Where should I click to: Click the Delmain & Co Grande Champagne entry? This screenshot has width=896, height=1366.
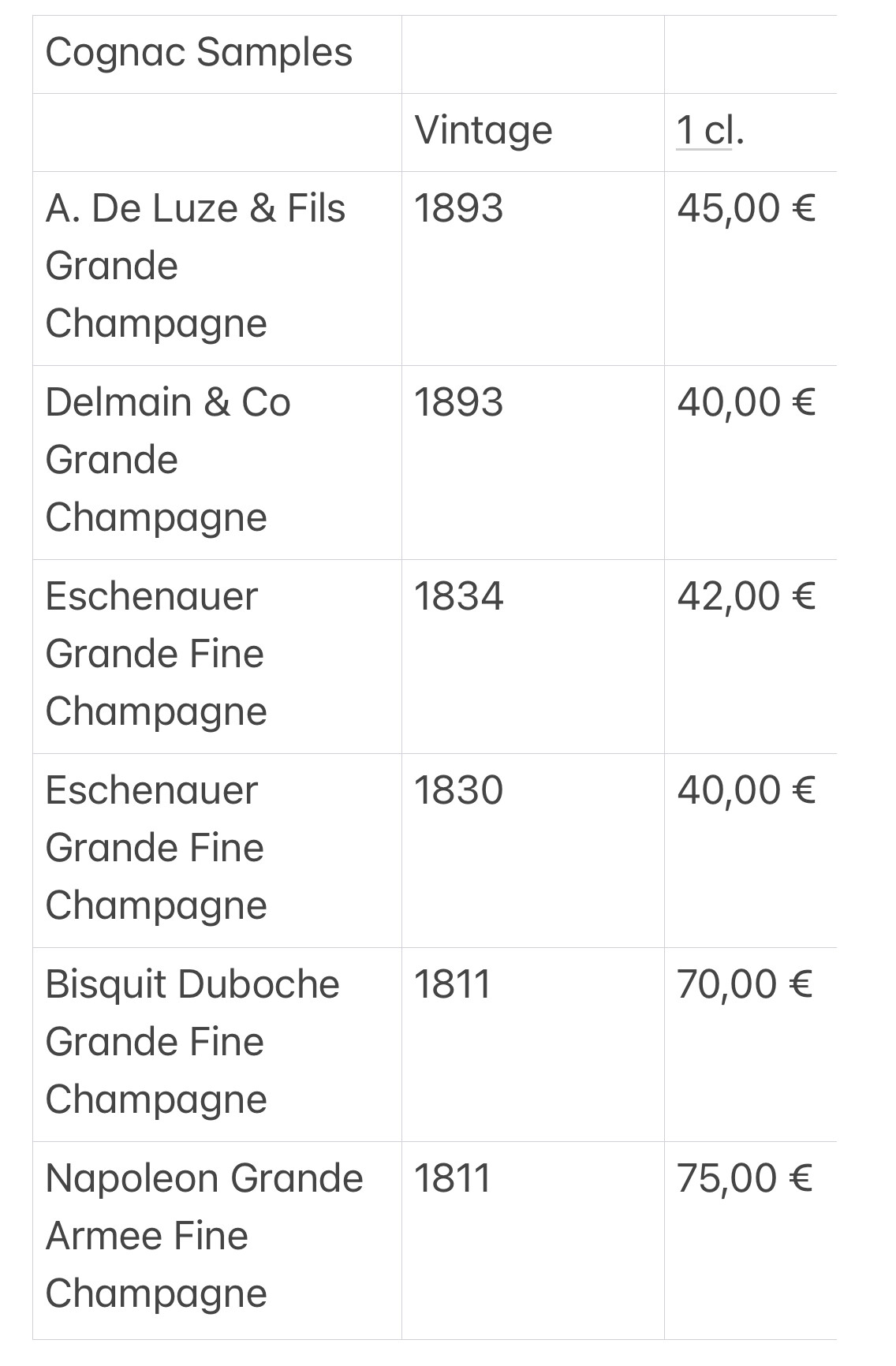pyautogui.click(x=168, y=460)
